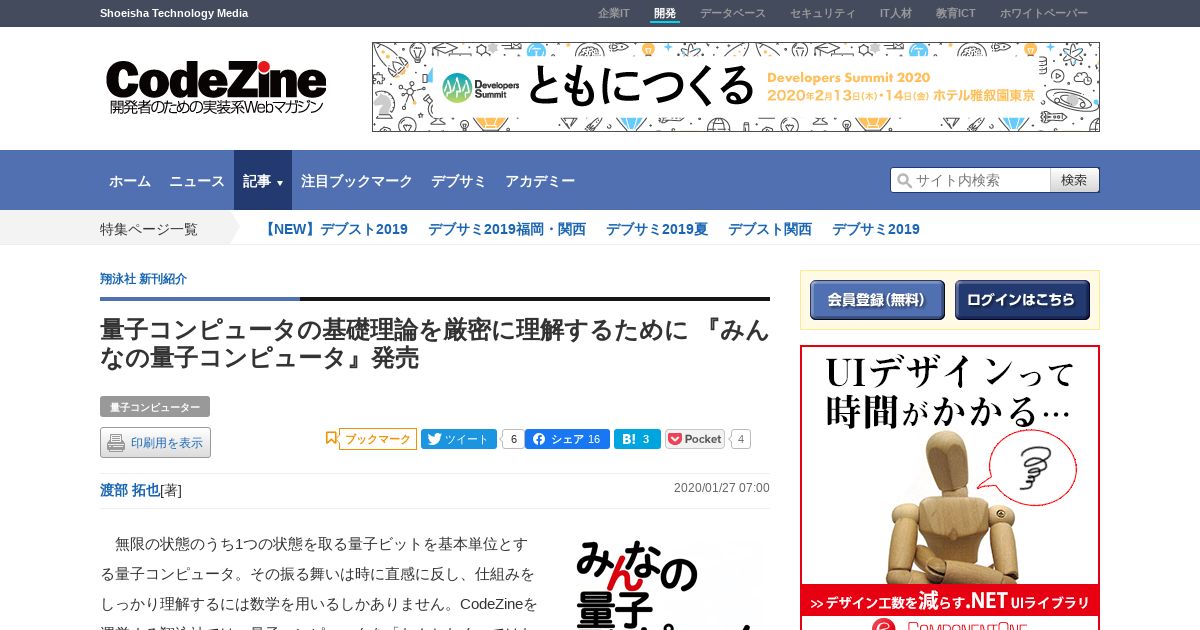The height and width of the screenshot is (630, 1200).
Task: Switch to the データベース tab
Action: [733, 13]
